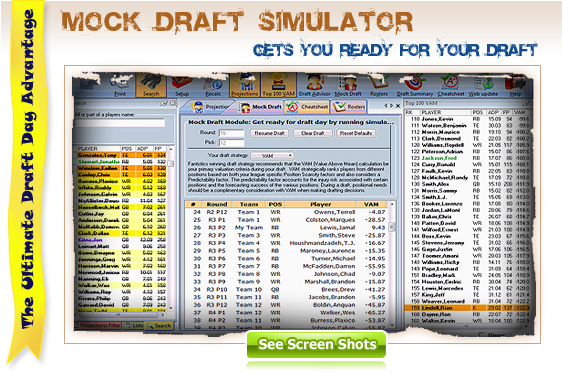Screen dimensions: 563x373
Task: Open the Mock Draft toolbar icon
Action: (348, 85)
